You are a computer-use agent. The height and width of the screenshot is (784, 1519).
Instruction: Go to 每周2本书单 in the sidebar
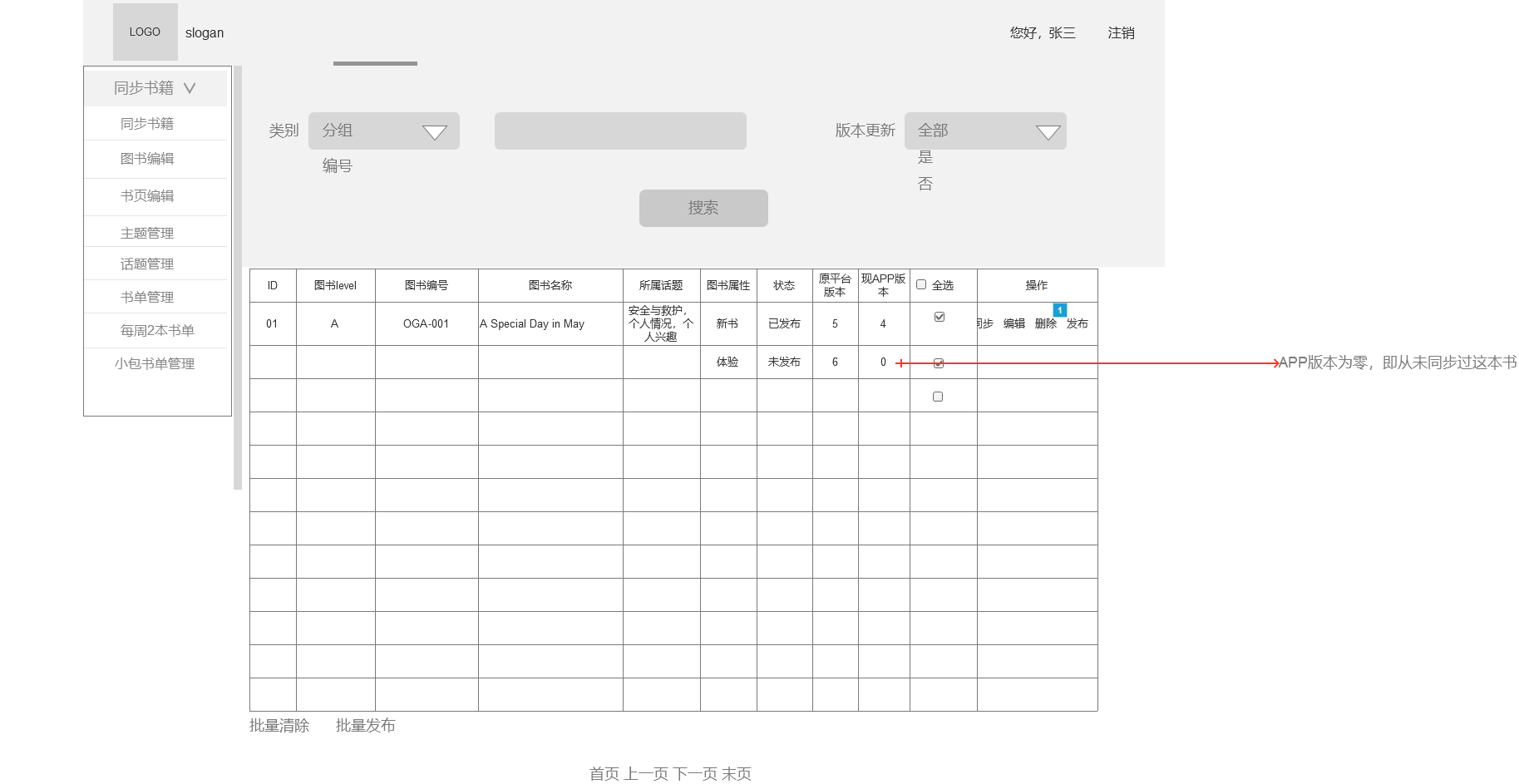tap(157, 330)
